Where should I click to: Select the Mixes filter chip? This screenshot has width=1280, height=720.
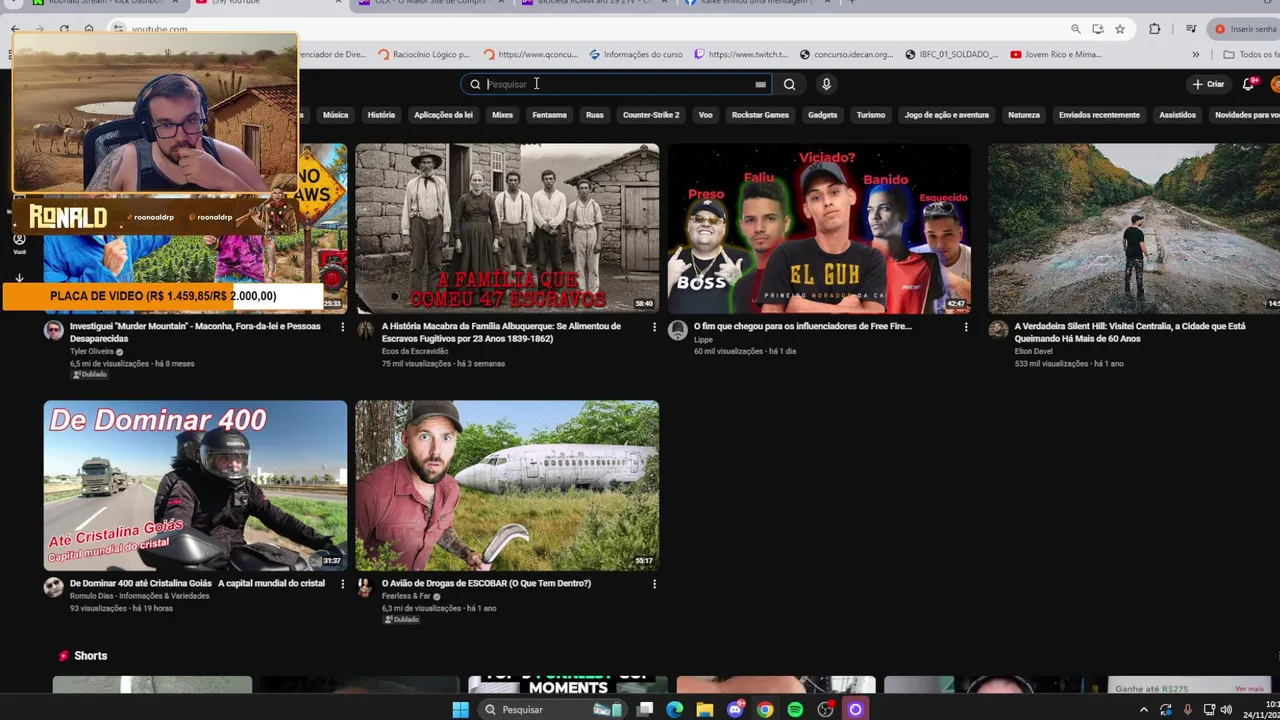(502, 115)
